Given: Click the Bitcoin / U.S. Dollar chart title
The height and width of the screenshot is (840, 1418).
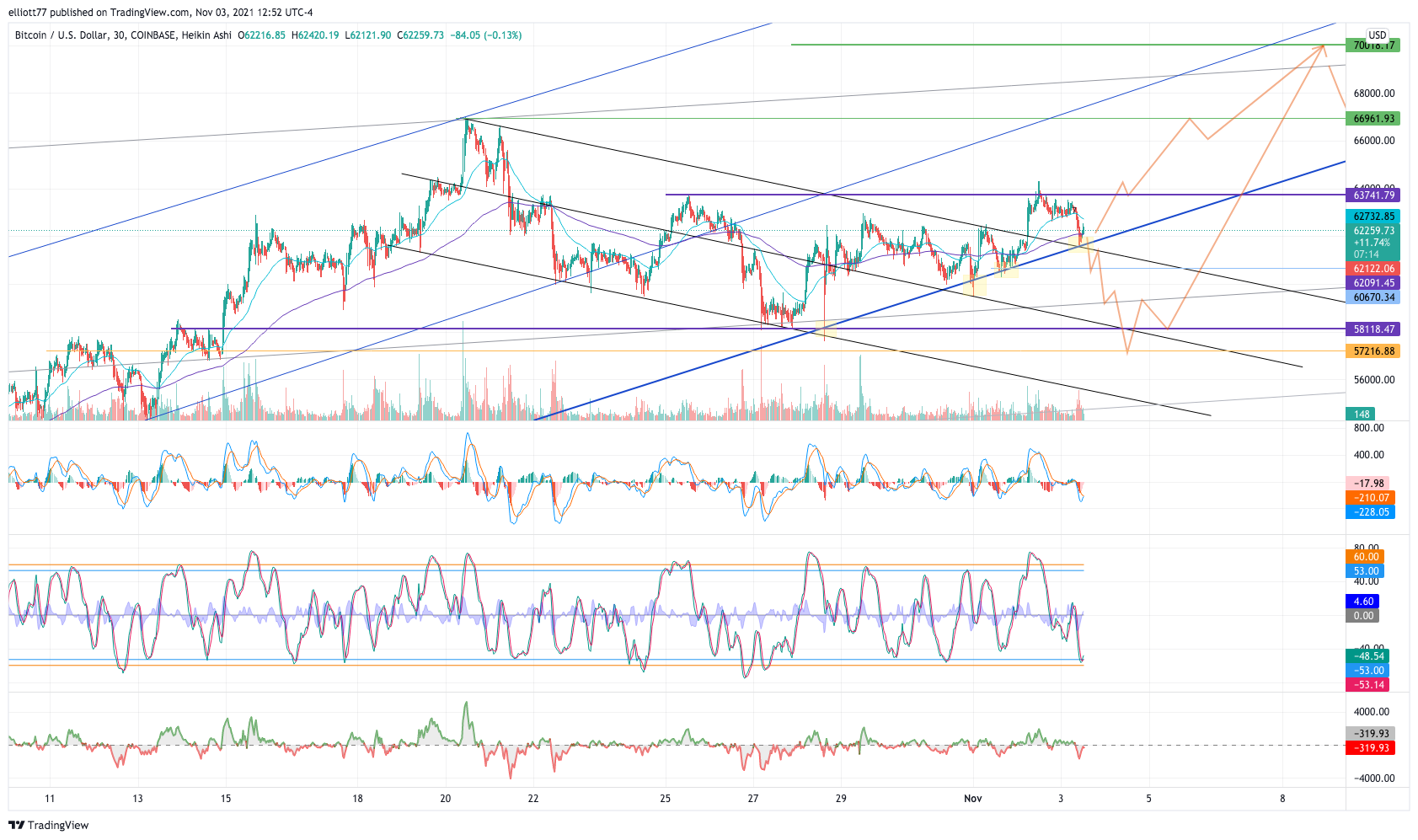Looking at the screenshot, I should coord(123,35).
